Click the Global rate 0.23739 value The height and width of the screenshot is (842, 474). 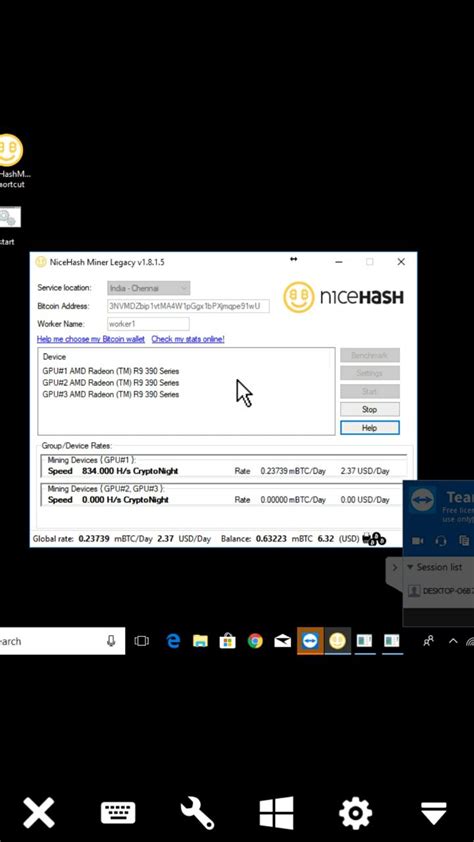(x=96, y=539)
